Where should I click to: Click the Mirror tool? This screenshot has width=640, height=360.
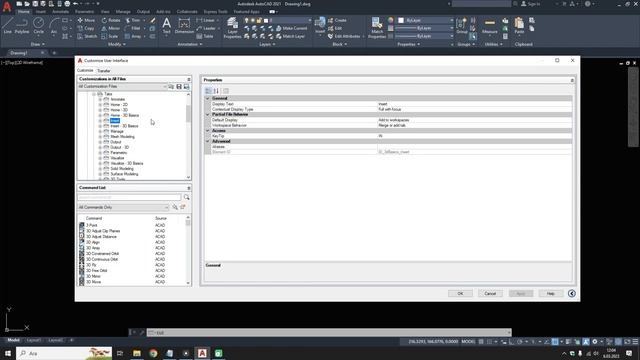point(111,28)
